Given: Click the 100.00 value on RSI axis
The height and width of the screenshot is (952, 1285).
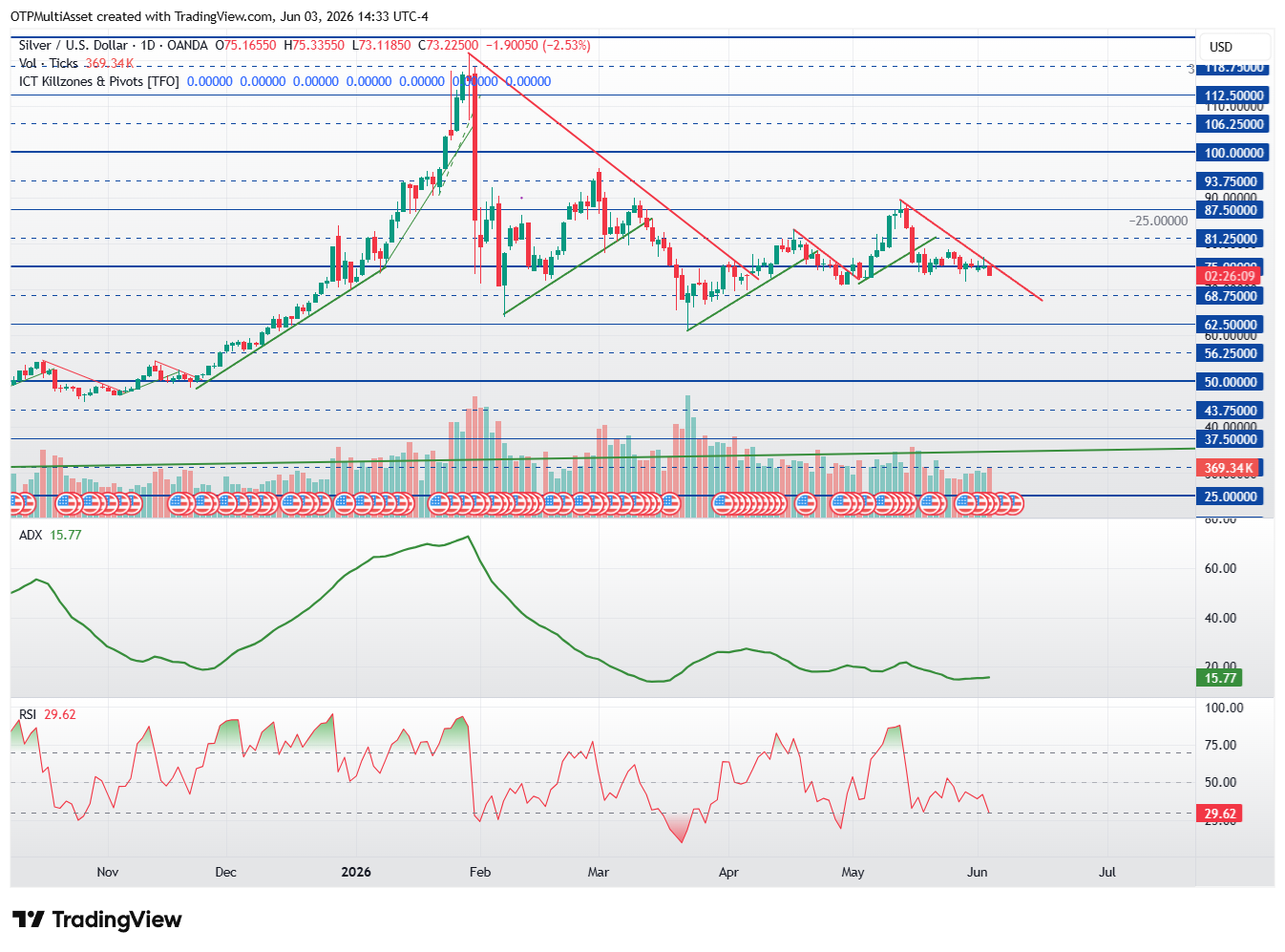Looking at the screenshot, I should click(1224, 708).
